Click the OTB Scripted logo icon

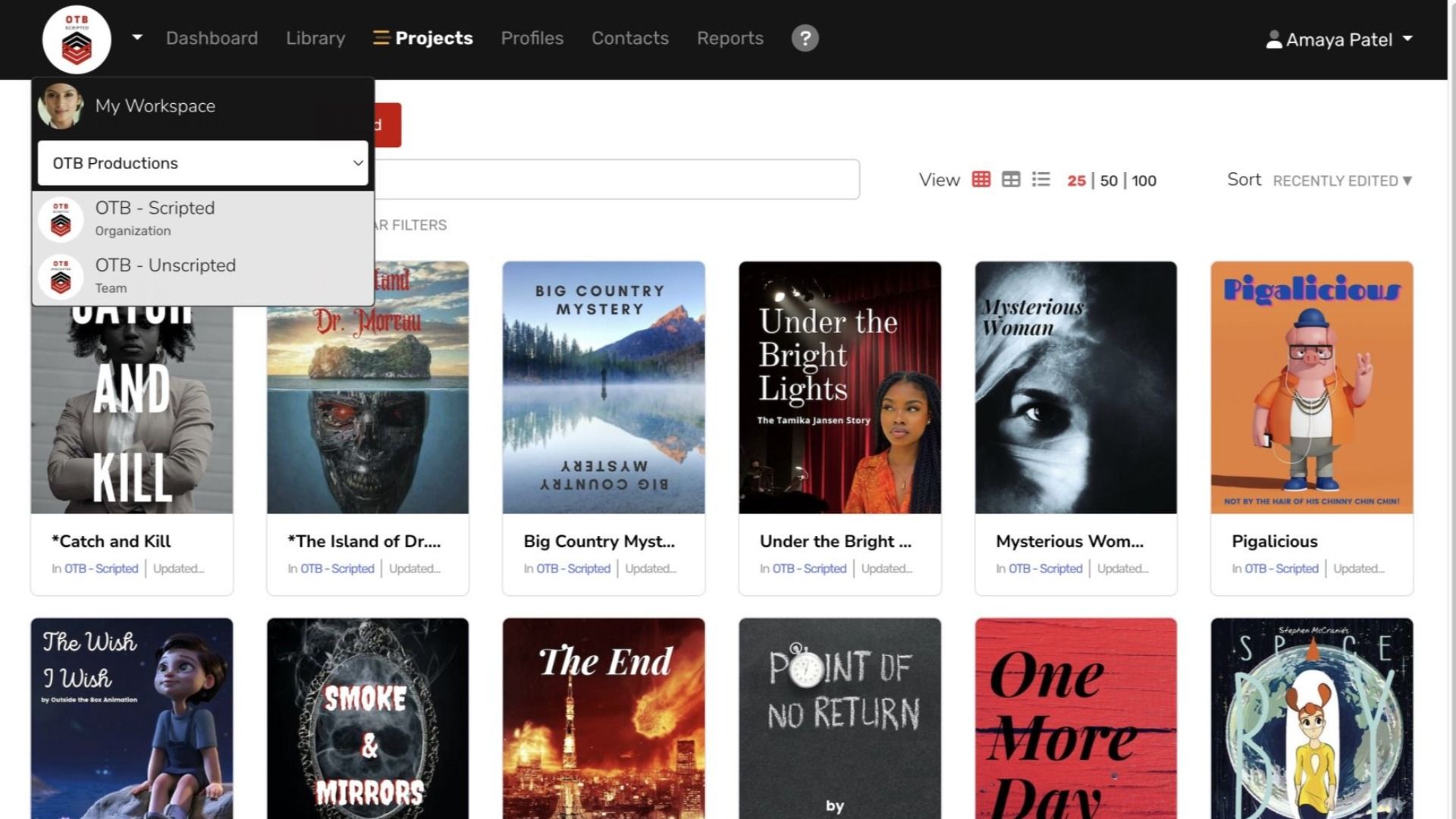click(x=77, y=39)
